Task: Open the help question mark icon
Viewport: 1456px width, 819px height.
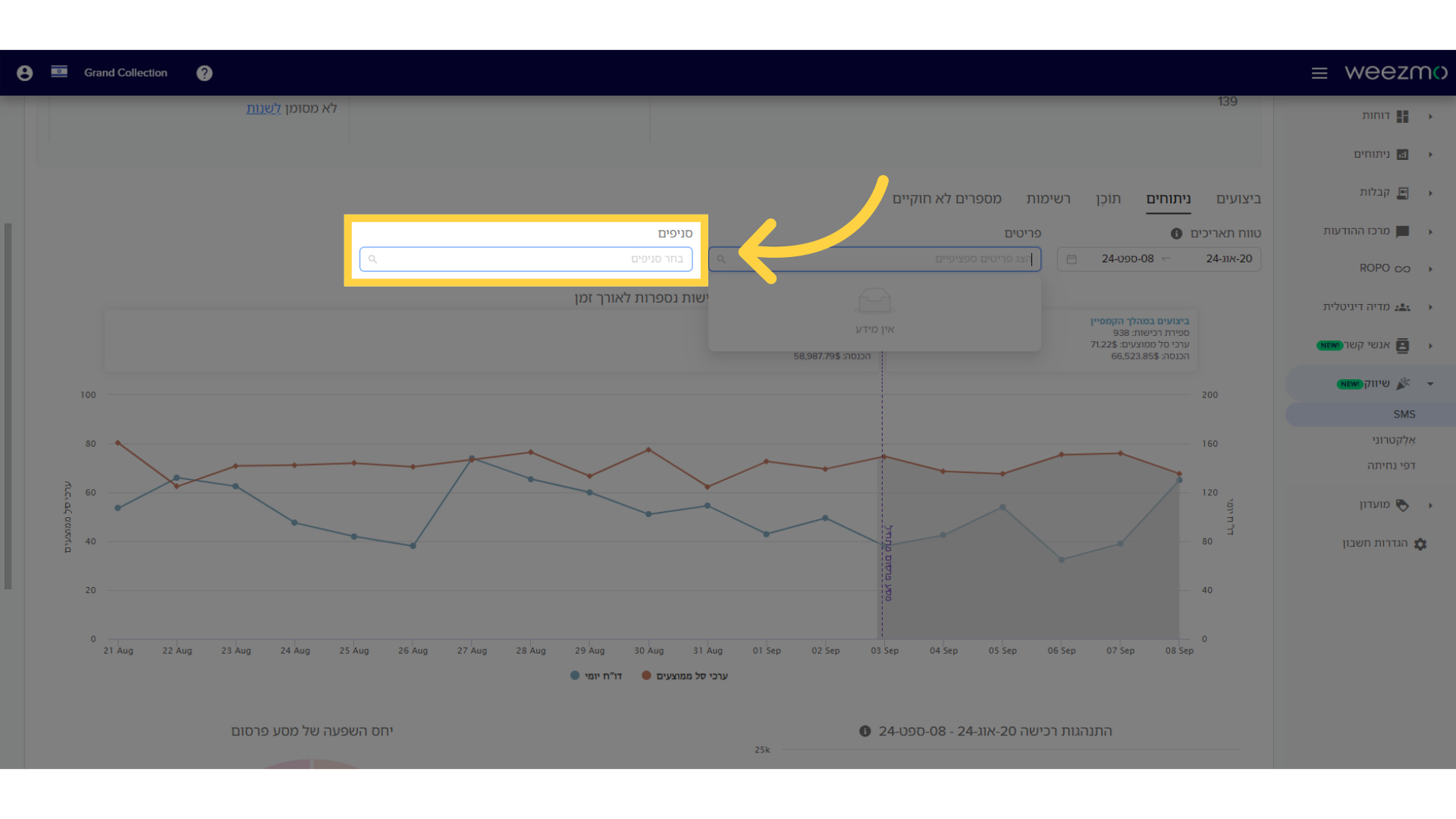Action: [204, 73]
